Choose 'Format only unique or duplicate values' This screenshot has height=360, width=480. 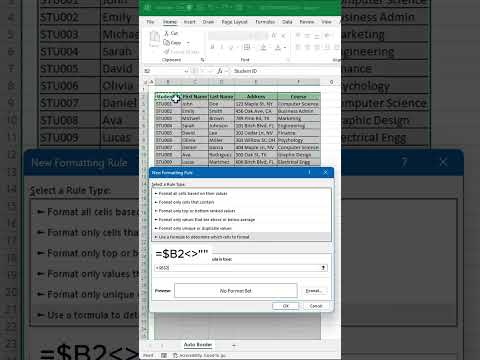tap(242, 228)
